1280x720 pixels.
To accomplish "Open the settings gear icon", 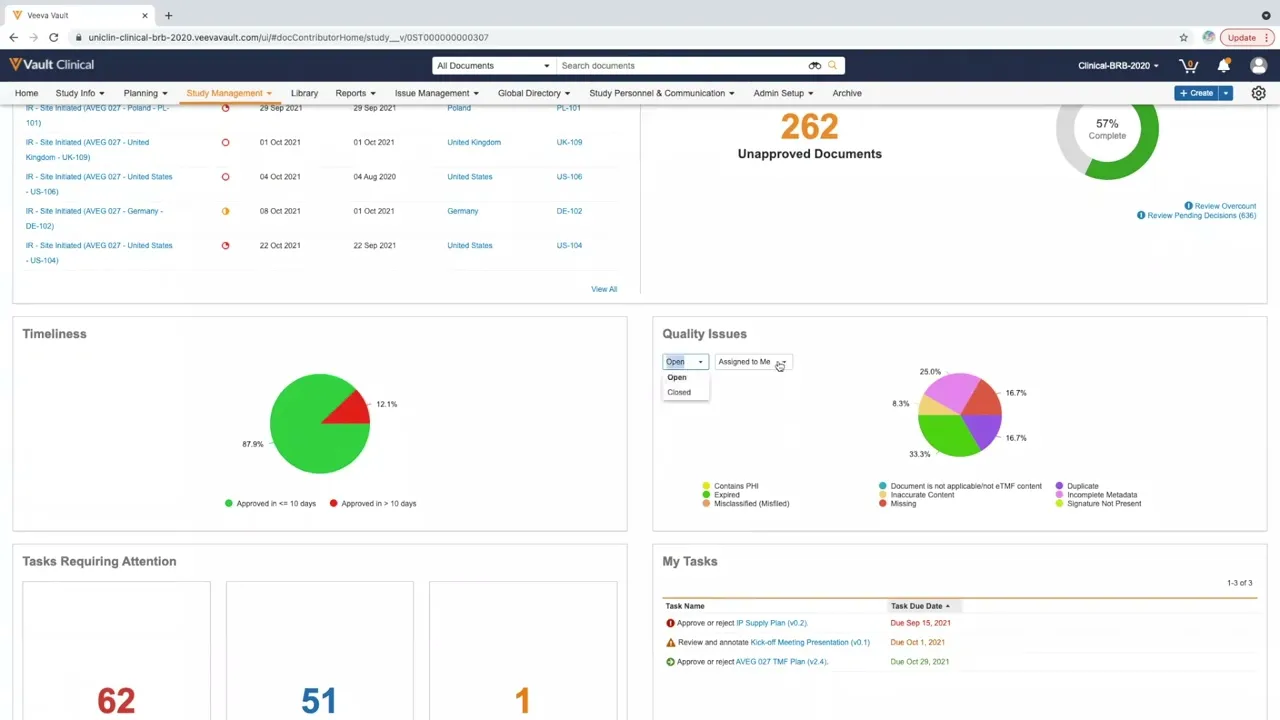I will pos(1258,93).
